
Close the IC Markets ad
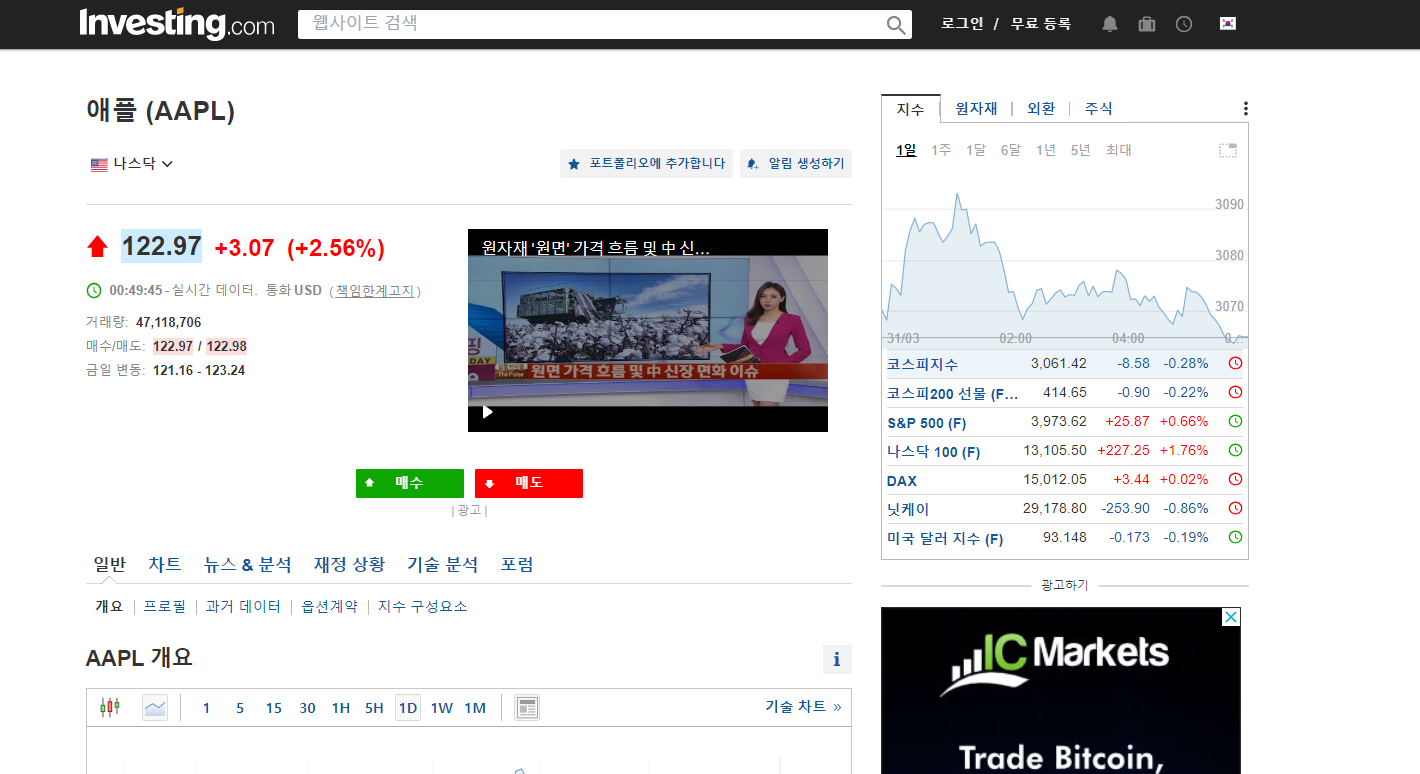pos(1232,617)
